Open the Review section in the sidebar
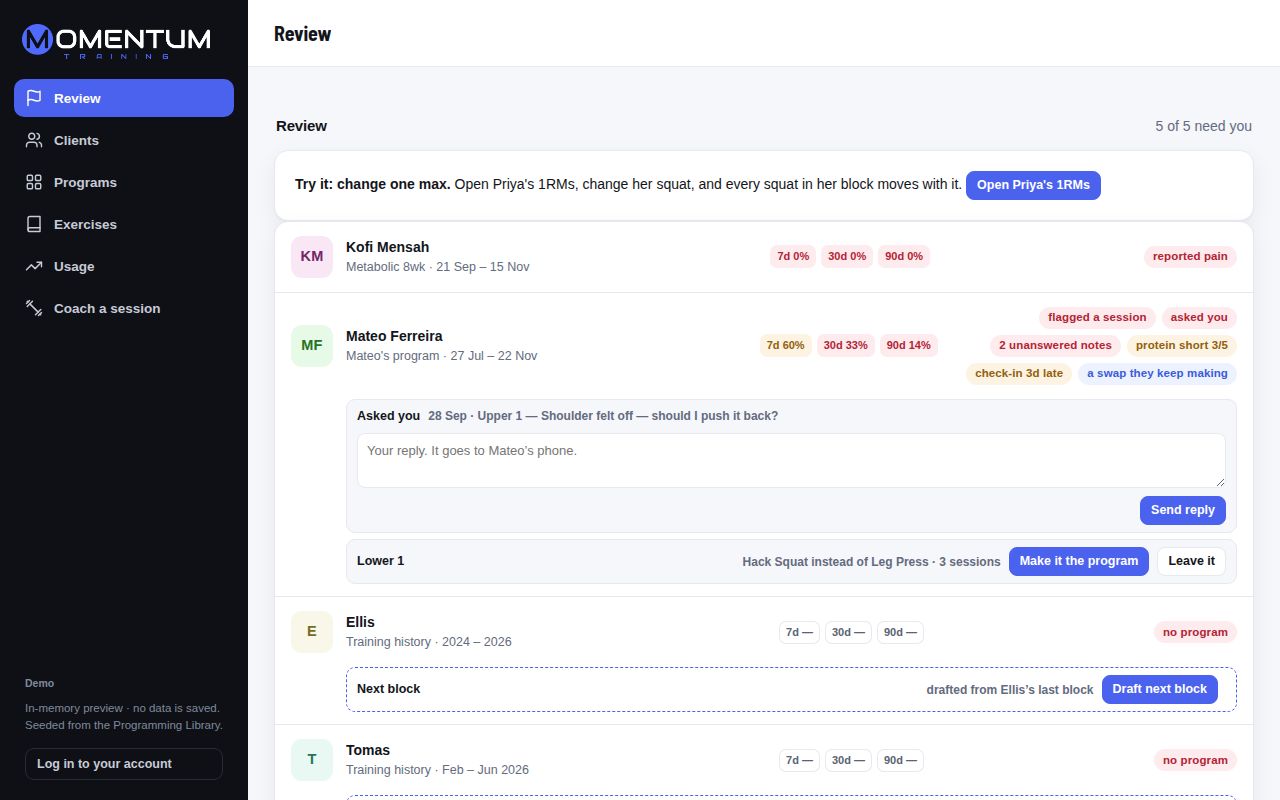1280x800 pixels. click(124, 98)
